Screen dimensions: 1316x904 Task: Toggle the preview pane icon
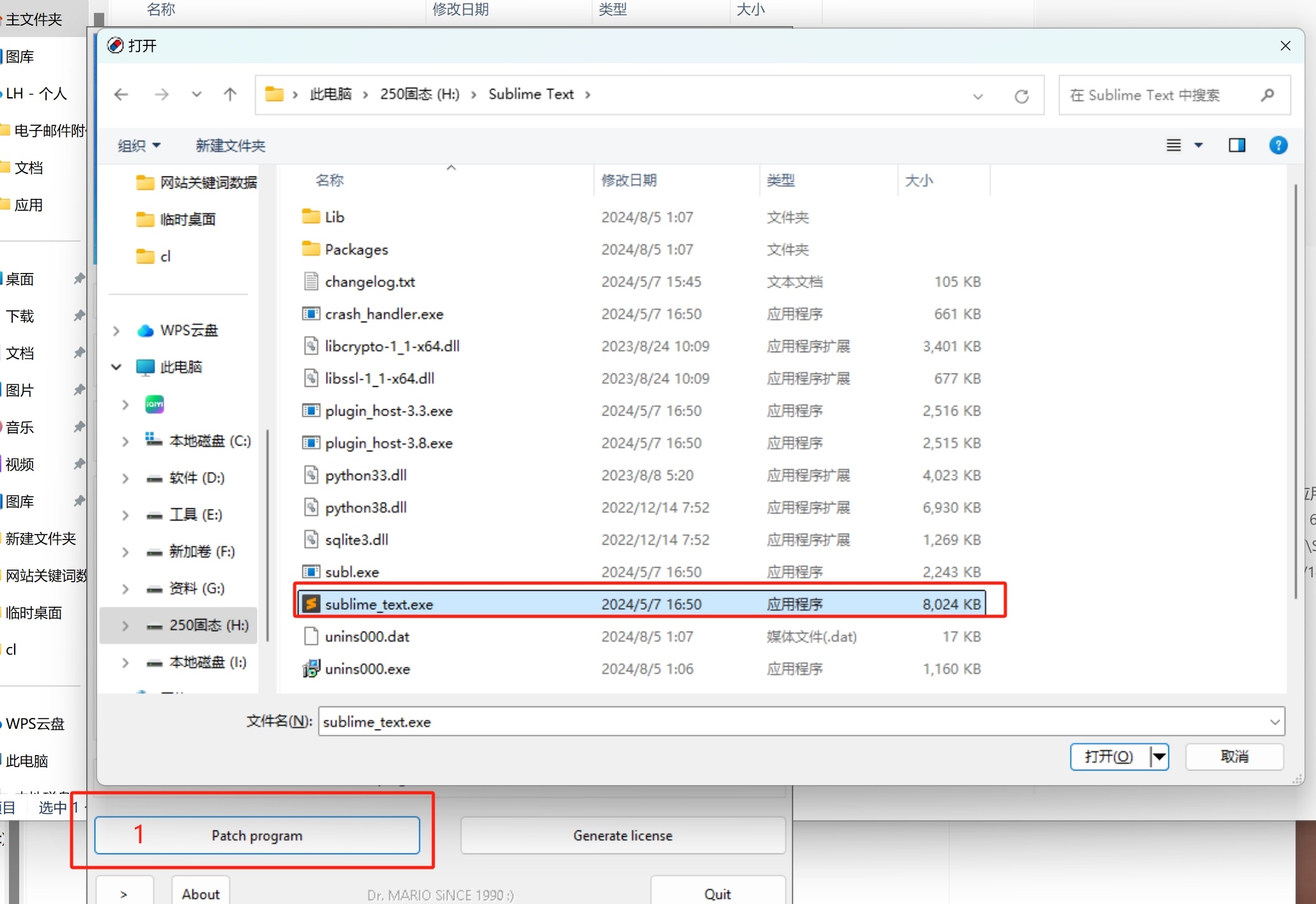(1237, 145)
